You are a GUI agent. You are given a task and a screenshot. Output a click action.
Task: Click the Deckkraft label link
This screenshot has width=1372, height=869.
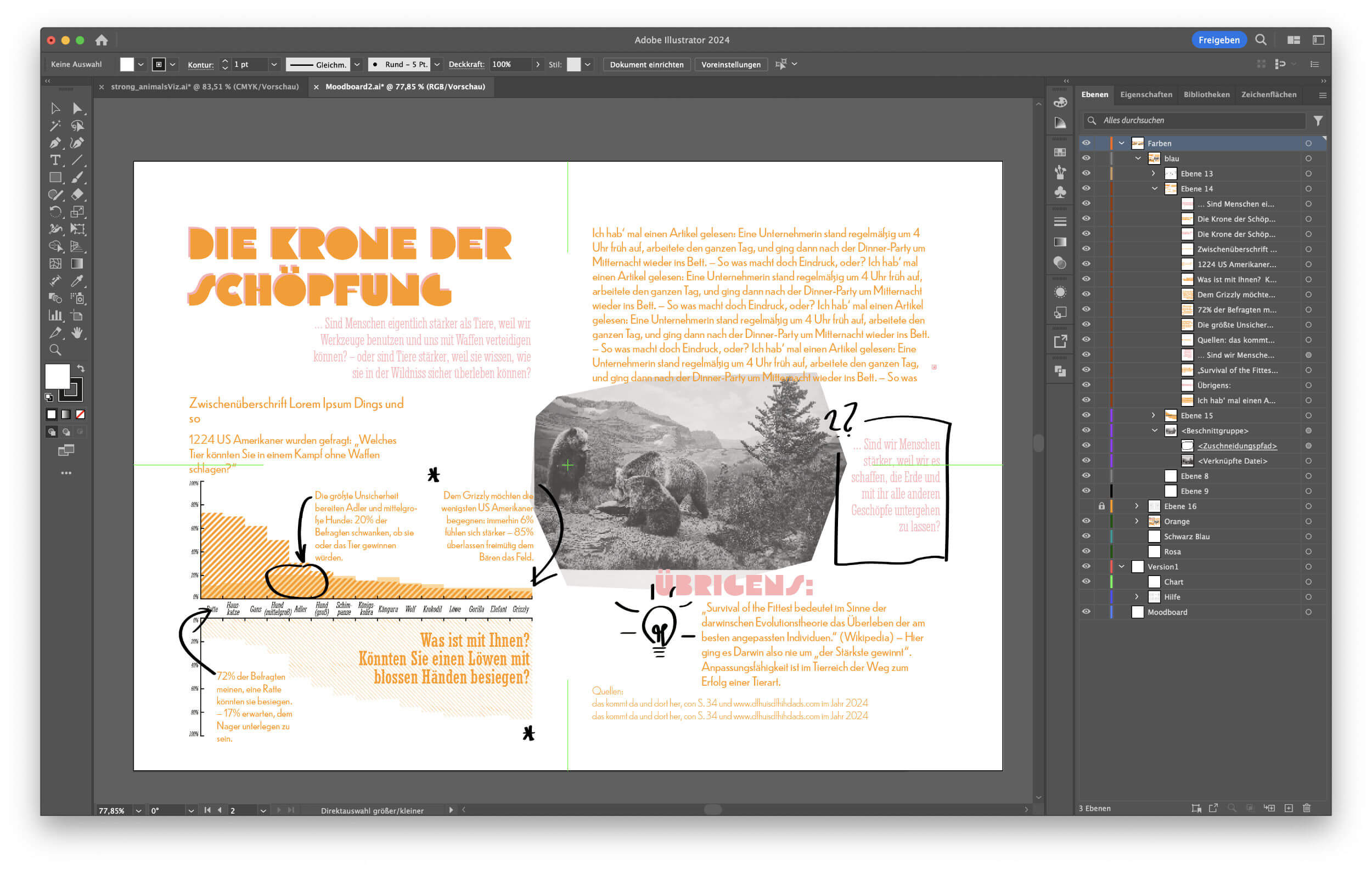coord(466,64)
